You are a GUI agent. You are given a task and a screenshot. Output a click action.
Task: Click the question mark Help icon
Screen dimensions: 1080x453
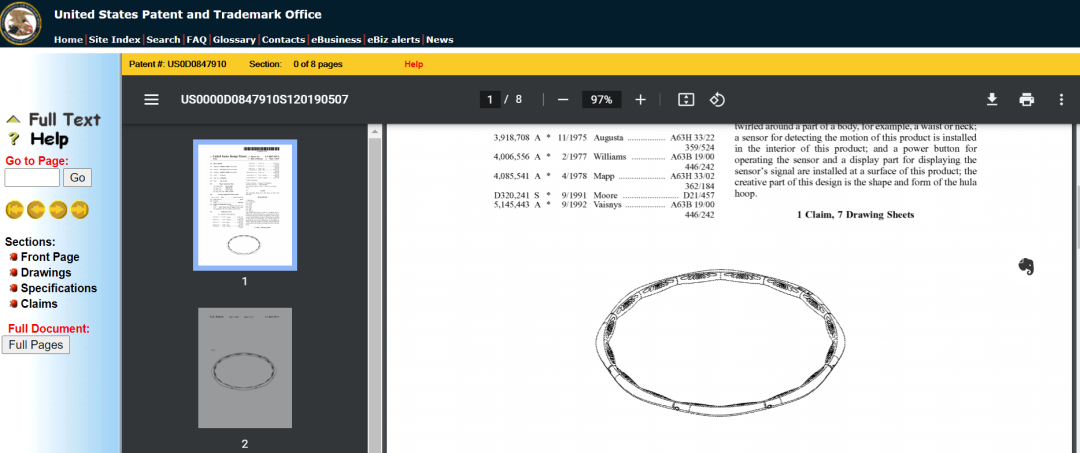point(14,139)
